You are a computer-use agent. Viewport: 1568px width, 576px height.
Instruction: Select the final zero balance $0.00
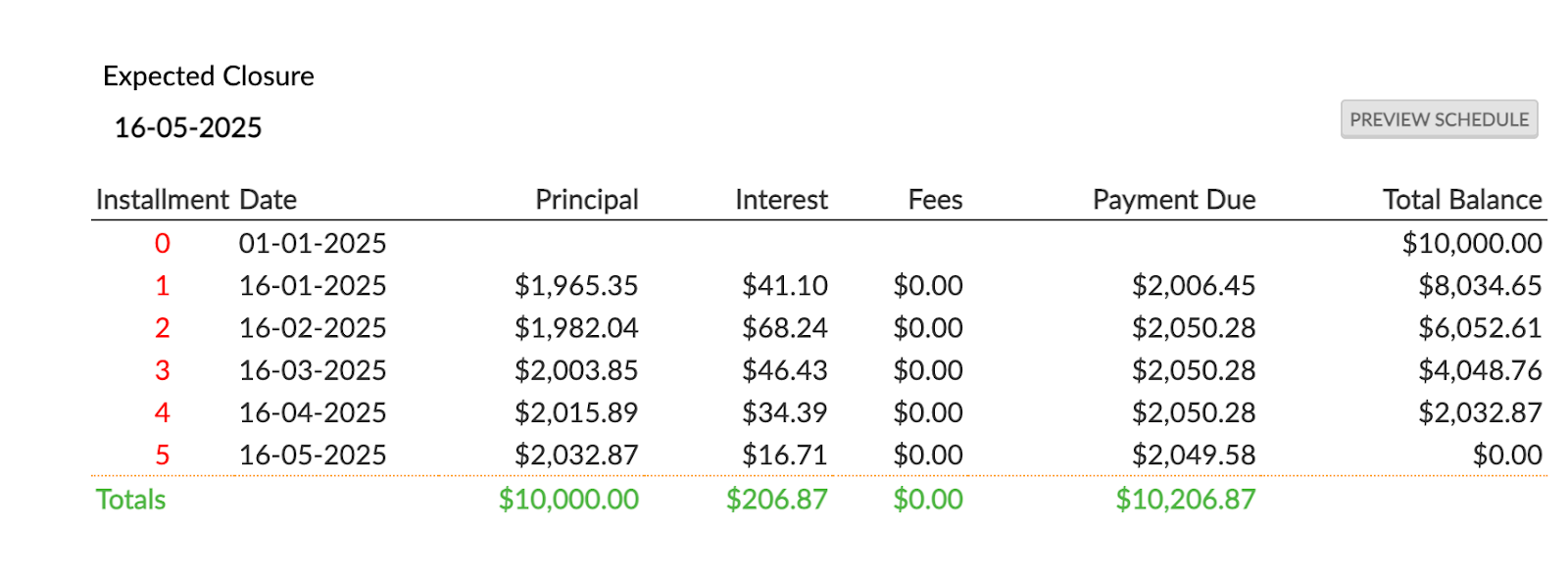[x=1510, y=455]
